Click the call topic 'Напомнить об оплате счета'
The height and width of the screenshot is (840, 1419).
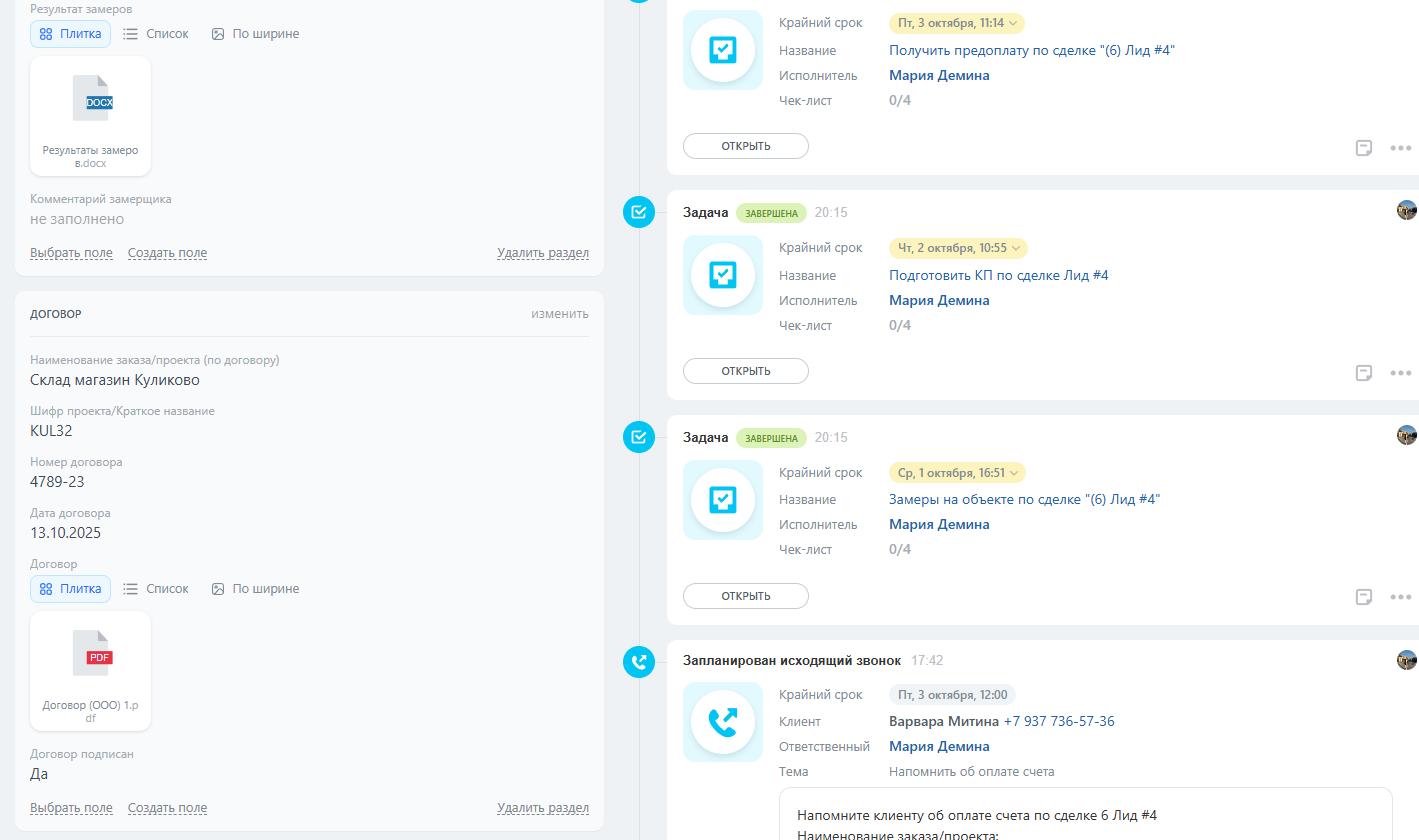[972, 771]
